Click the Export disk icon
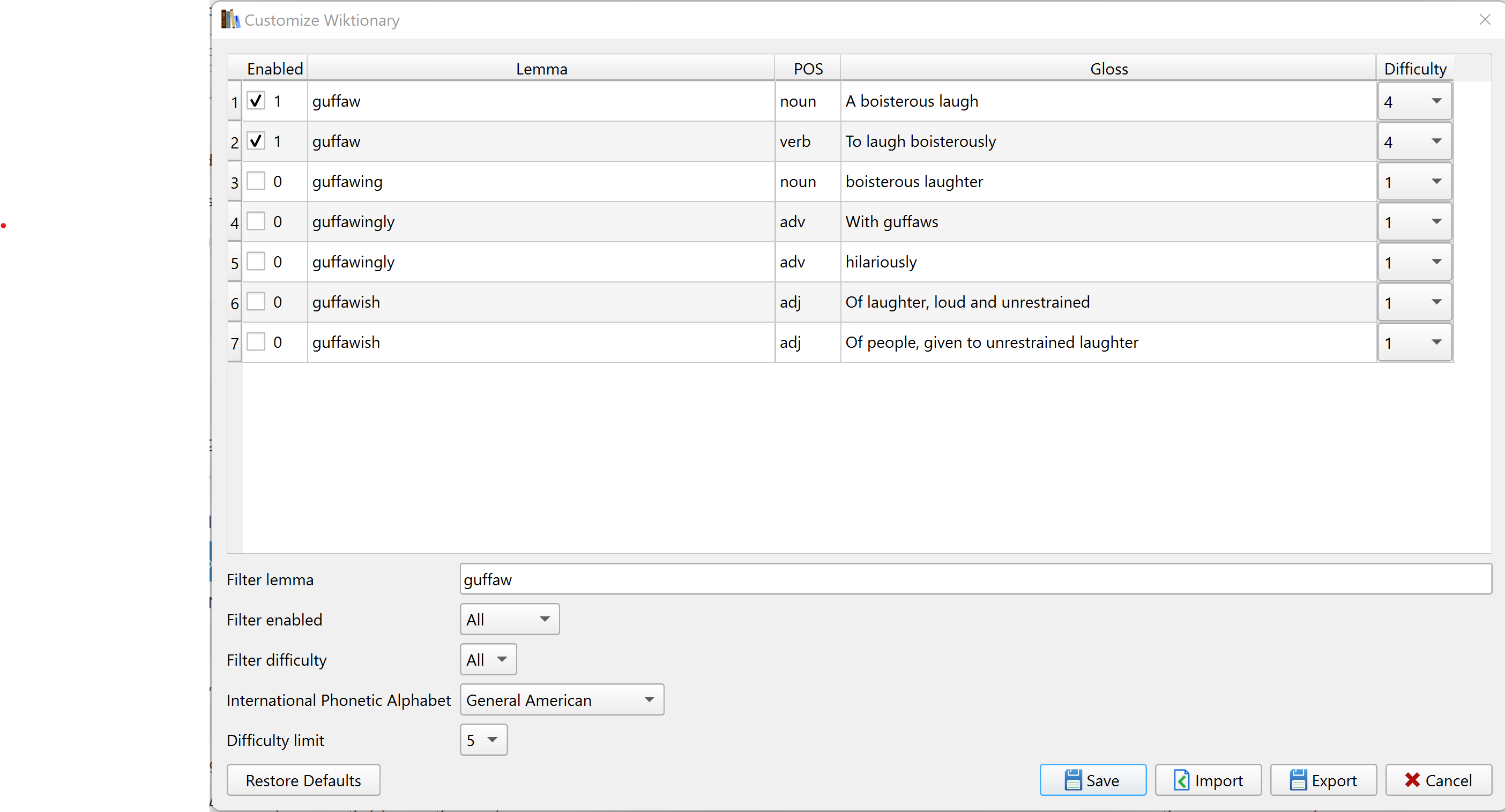This screenshot has height=812, width=1505. pos(1298,780)
